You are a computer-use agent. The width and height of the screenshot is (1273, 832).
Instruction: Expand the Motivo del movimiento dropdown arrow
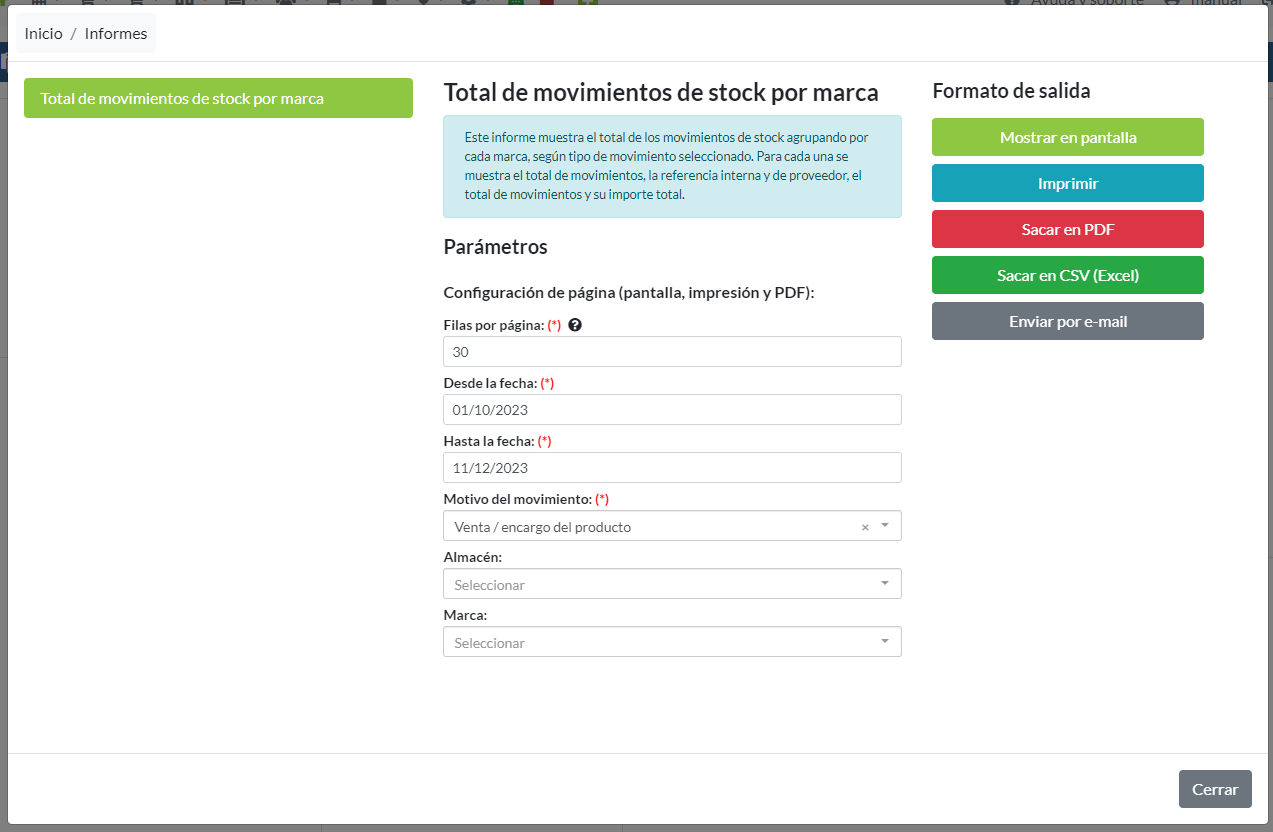pos(884,525)
